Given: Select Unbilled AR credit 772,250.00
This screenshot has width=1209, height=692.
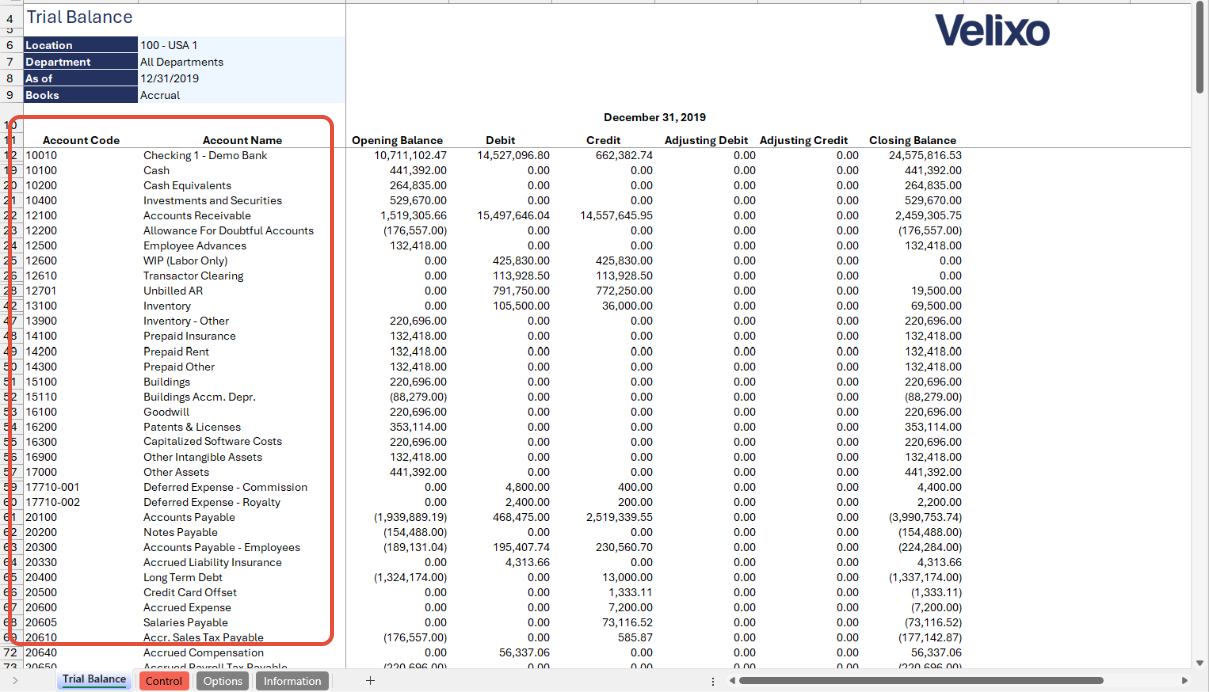Looking at the screenshot, I should coord(624,291).
